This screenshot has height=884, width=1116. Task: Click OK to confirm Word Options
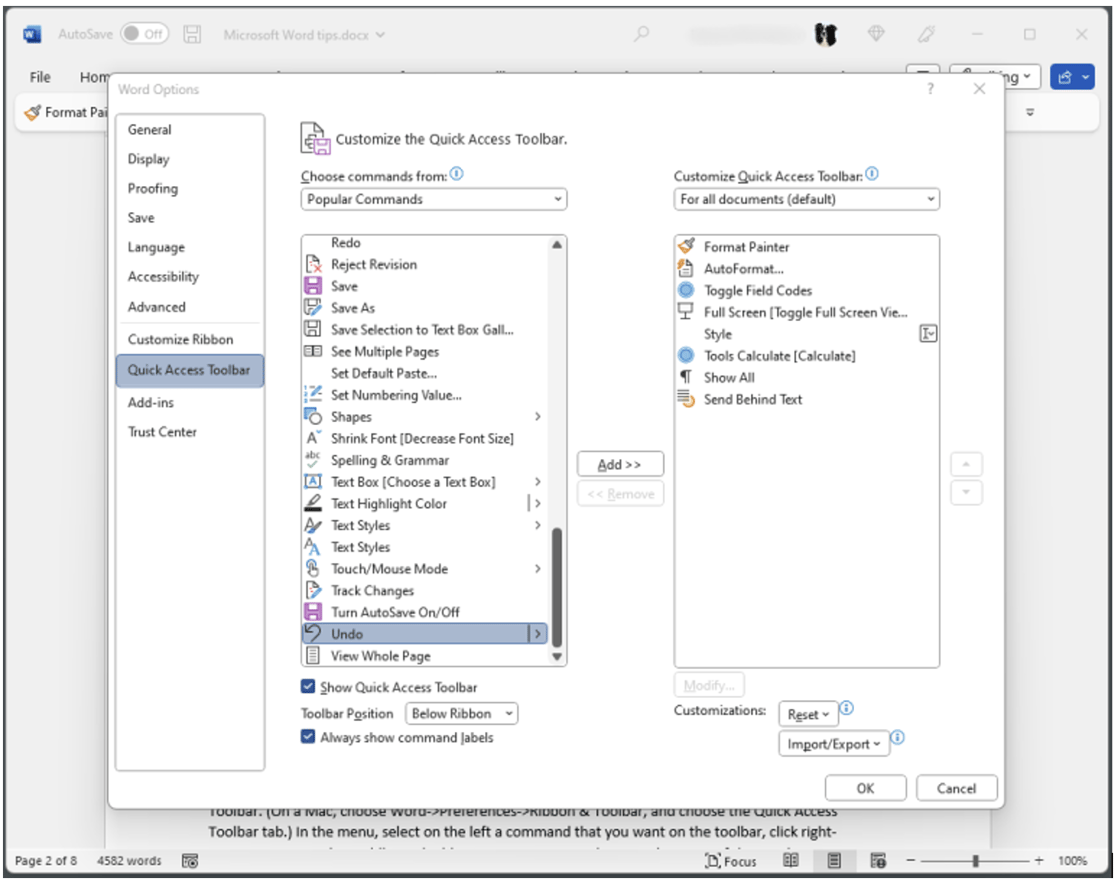[x=865, y=788]
